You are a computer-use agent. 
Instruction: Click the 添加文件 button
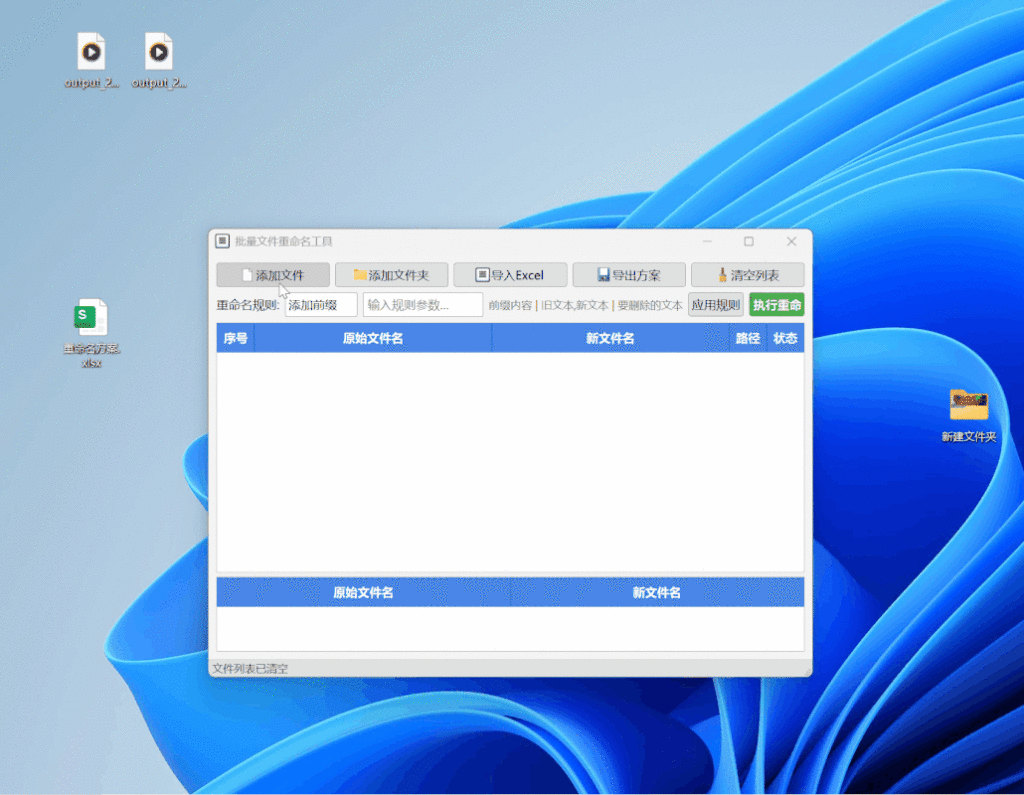tap(273, 275)
